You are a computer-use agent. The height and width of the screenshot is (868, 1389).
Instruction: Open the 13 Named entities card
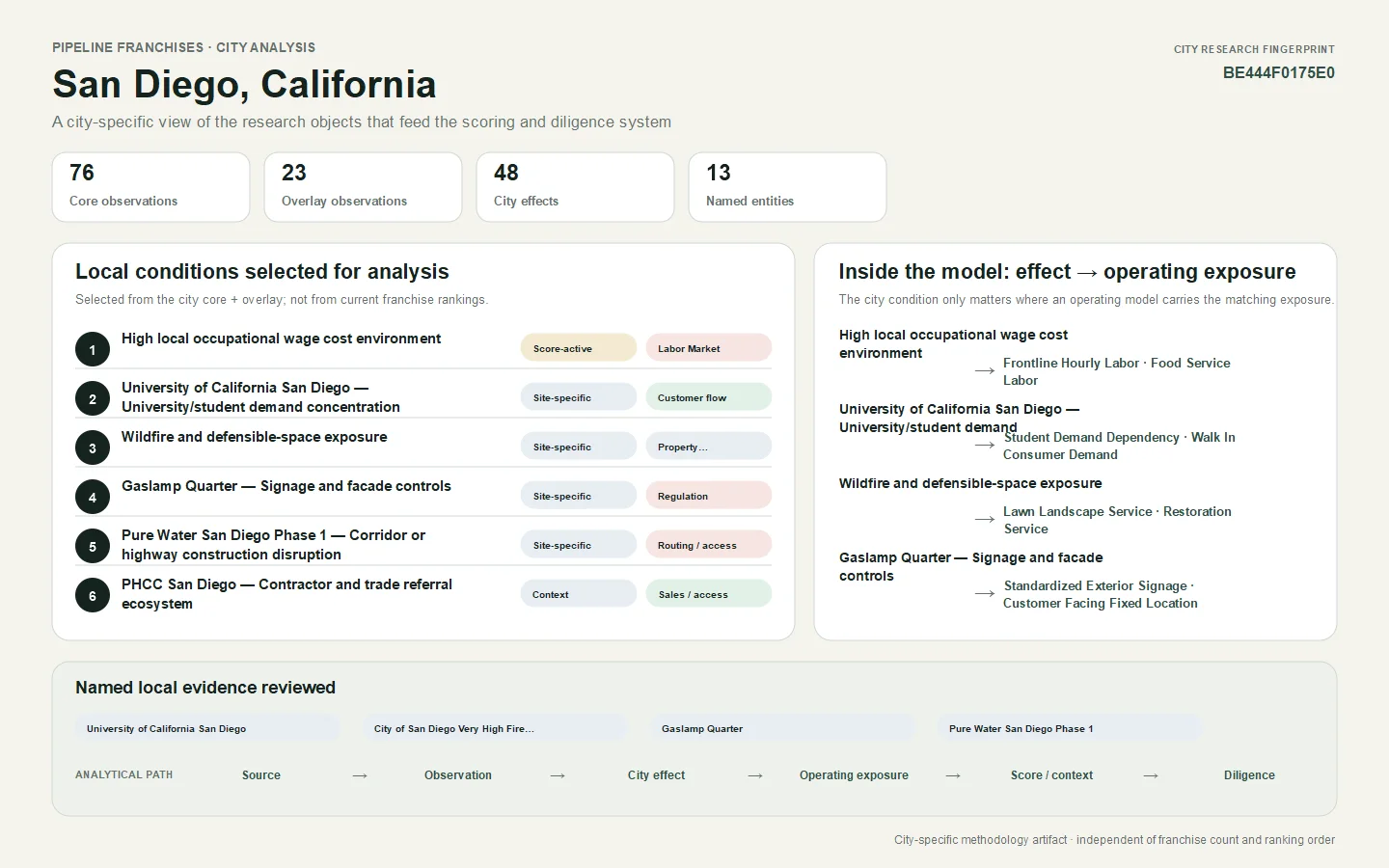pos(788,187)
